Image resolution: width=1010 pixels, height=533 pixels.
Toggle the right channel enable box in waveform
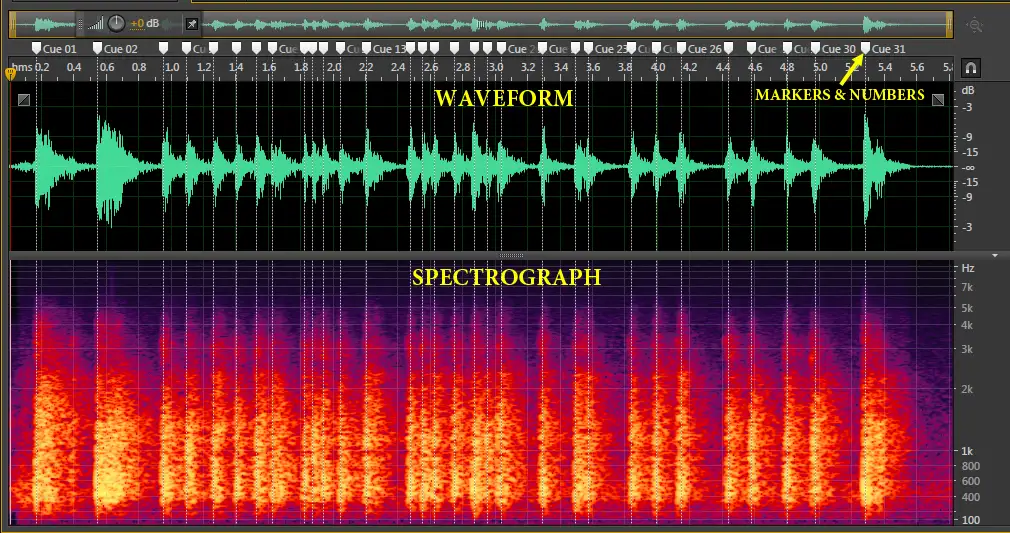click(938, 99)
